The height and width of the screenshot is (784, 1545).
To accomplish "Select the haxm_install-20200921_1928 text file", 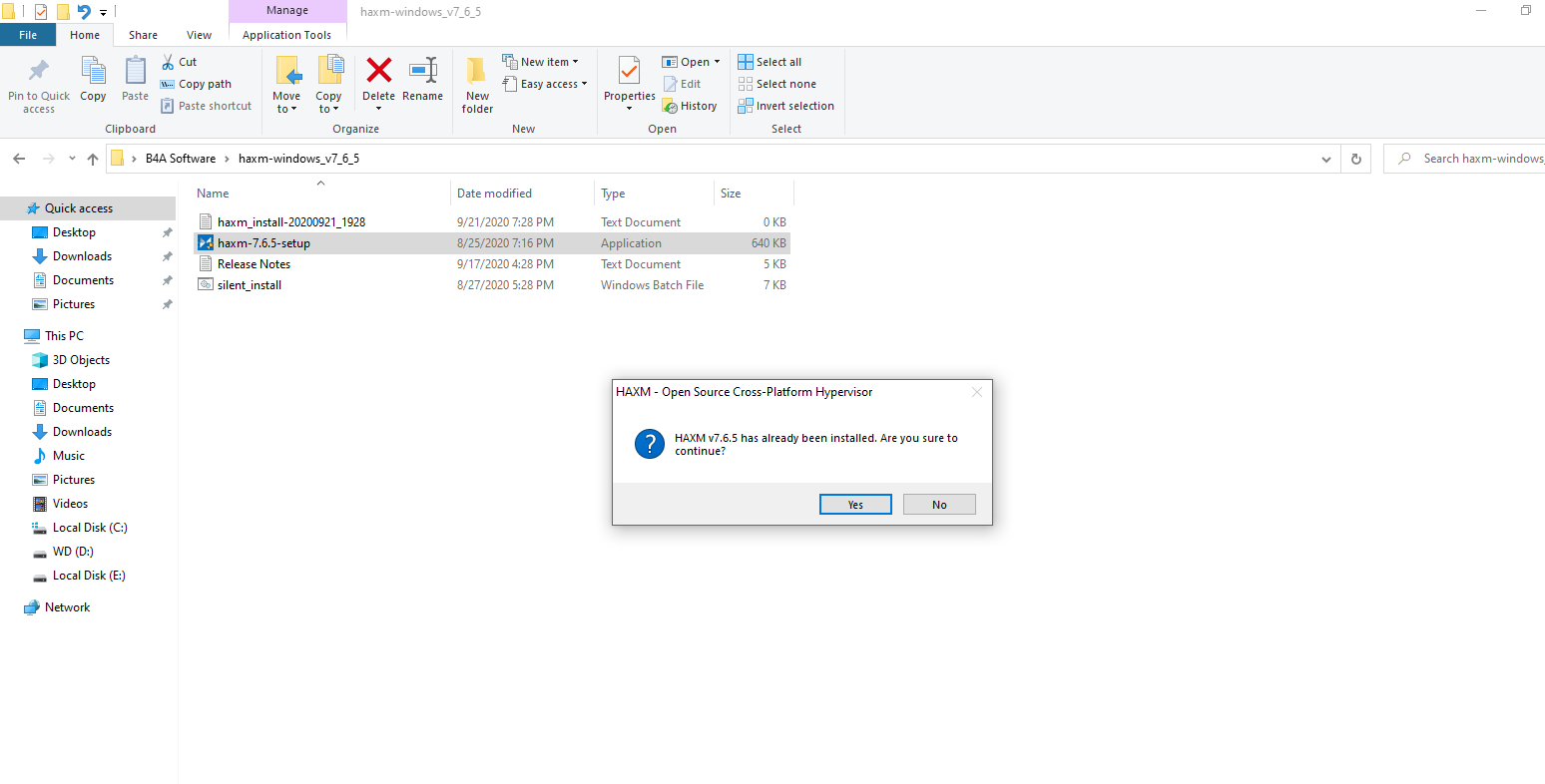I will [491, 222].
